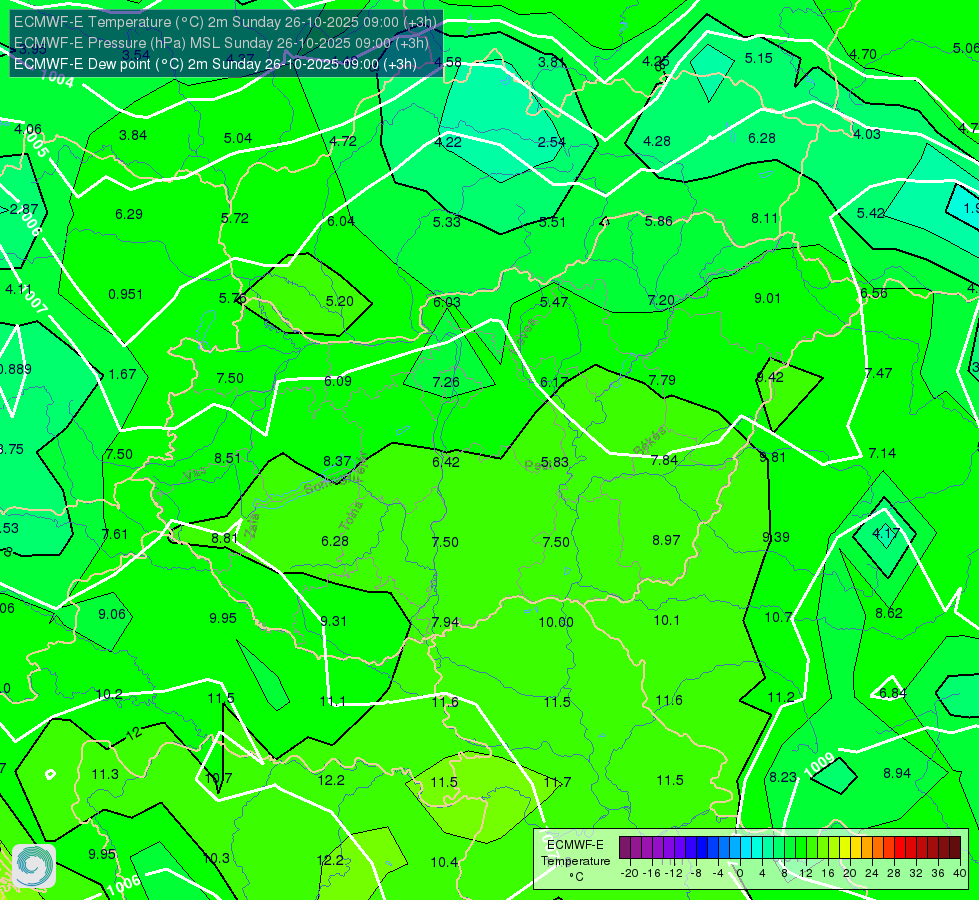
Task: Click the 'Békés' region name
Action: (649, 441)
